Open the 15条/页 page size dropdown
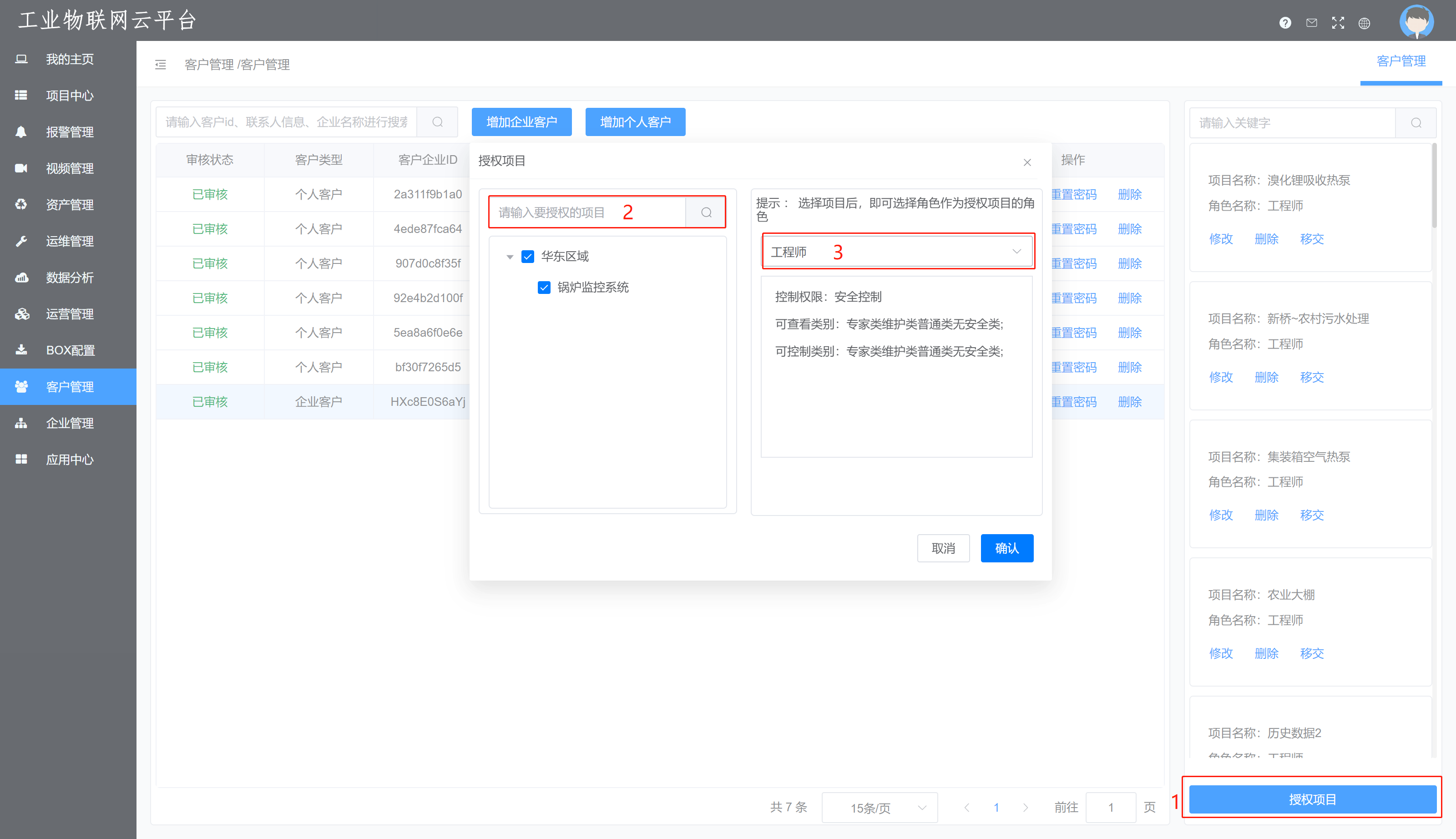 879,808
